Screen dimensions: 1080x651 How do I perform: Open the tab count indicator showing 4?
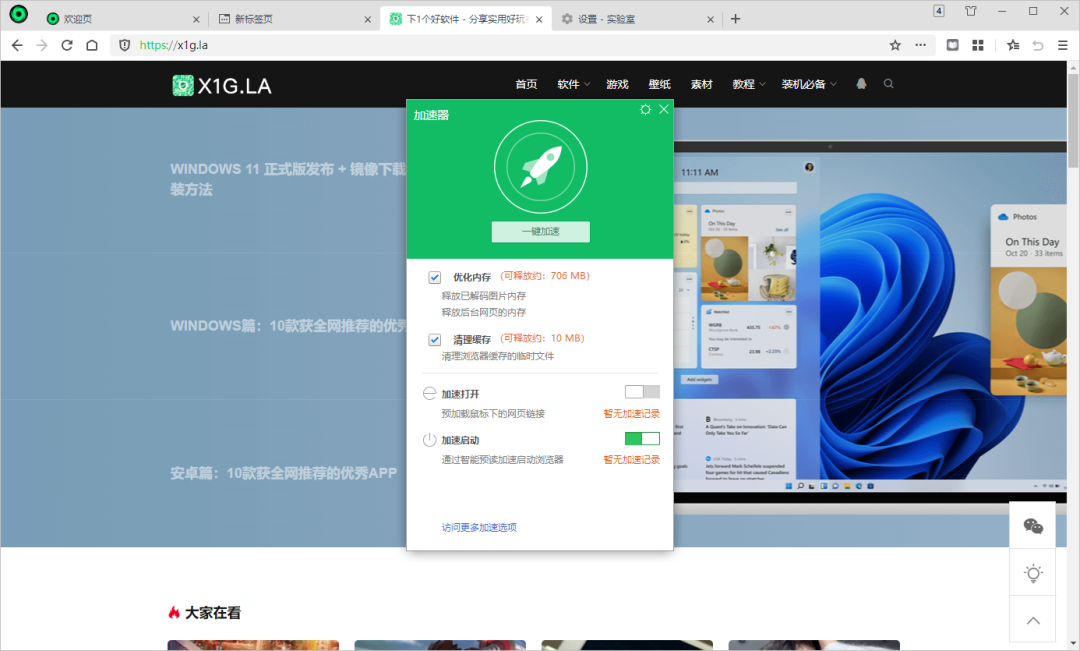(939, 11)
